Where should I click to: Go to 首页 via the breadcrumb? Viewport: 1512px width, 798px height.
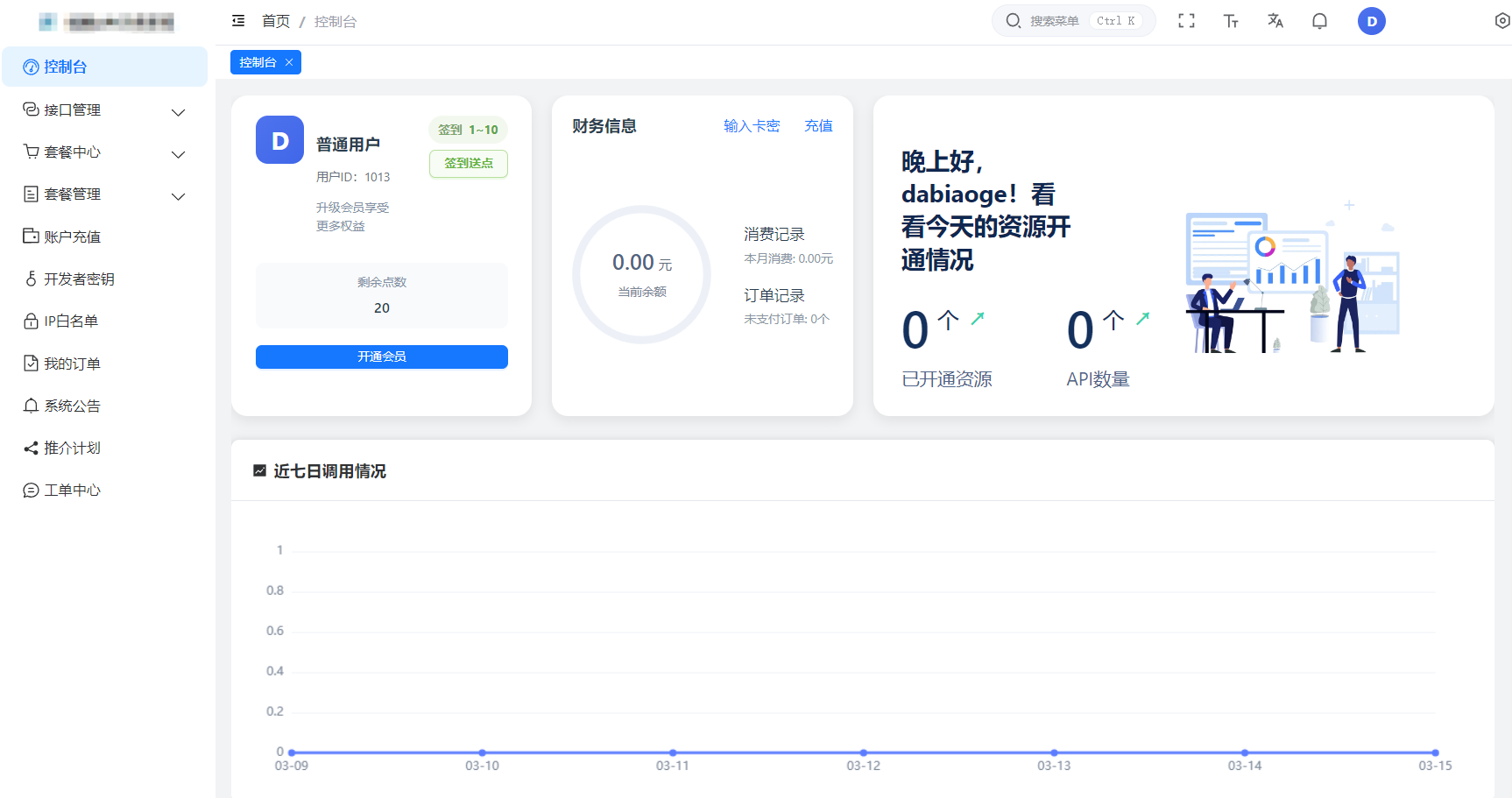click(275, 21)
